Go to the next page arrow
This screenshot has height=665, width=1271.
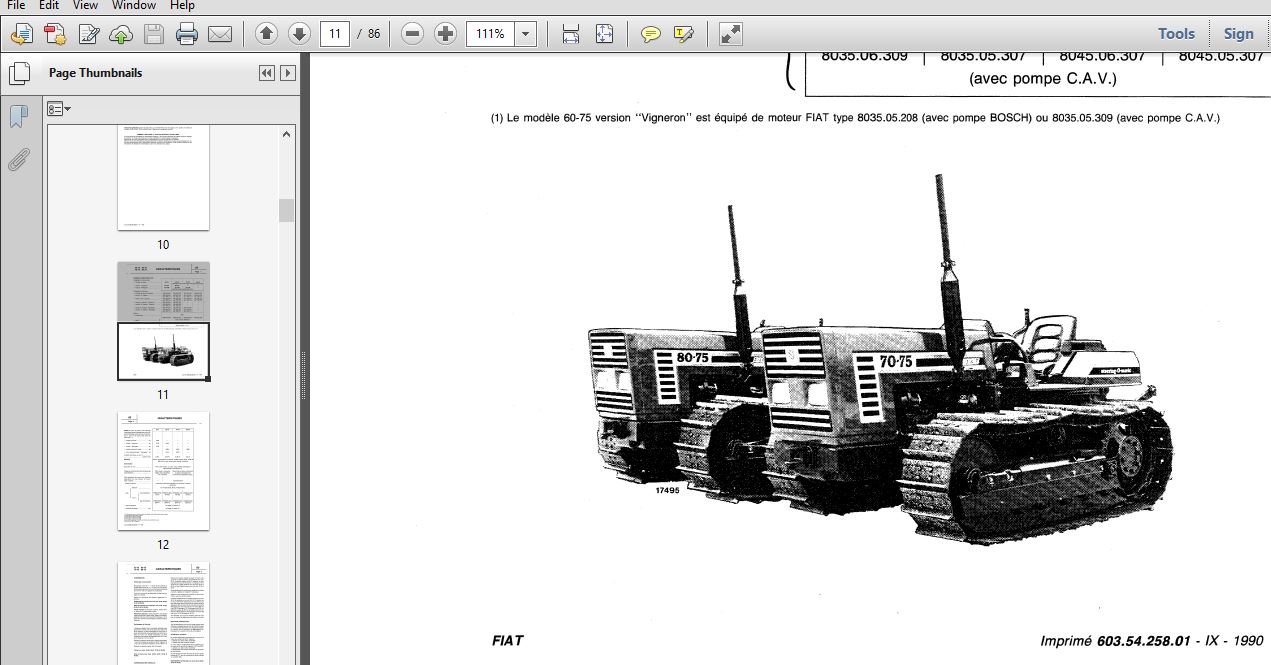[x=299, y=34]
